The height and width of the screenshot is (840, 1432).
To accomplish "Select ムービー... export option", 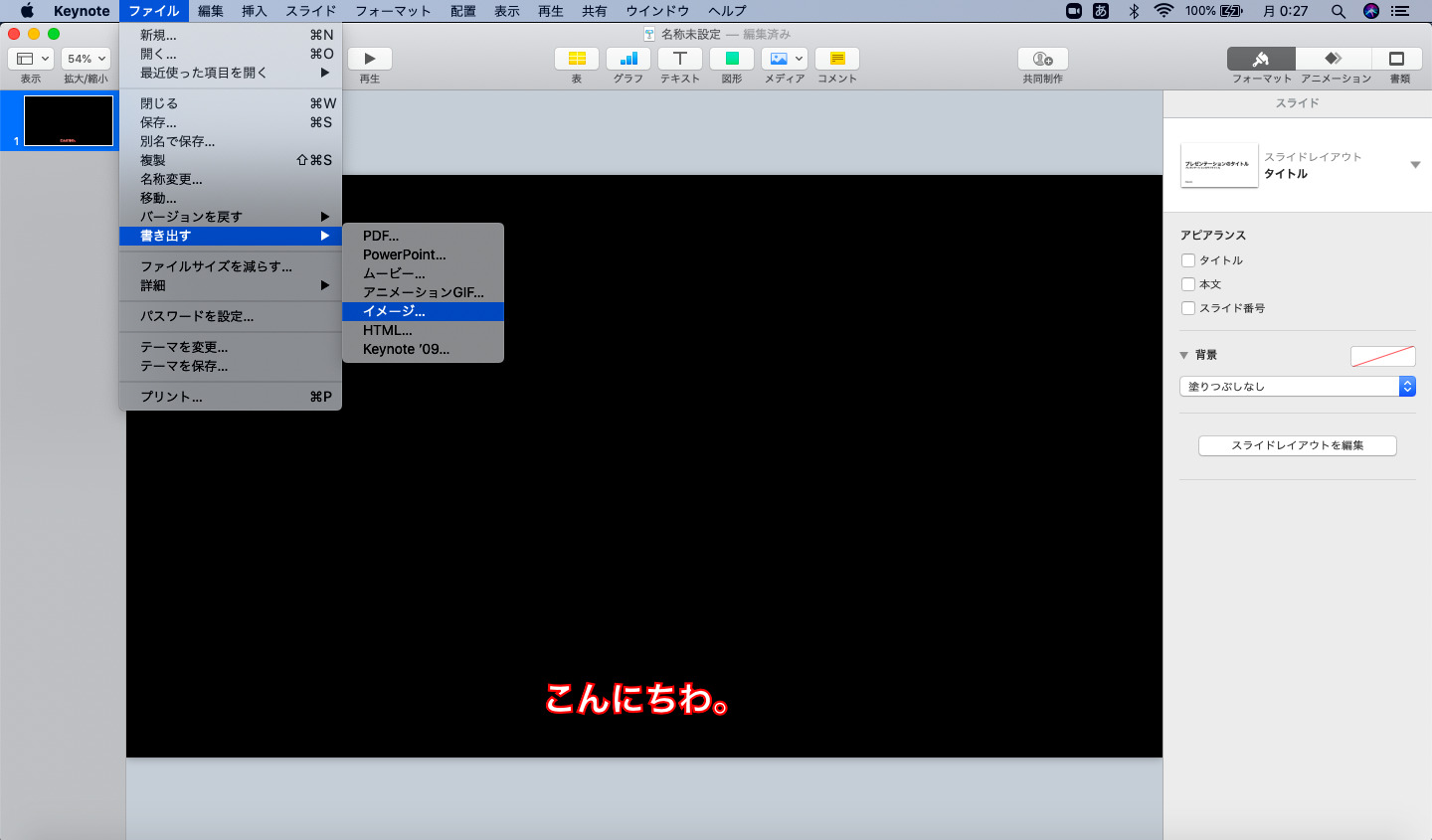I will coord(424,273).
